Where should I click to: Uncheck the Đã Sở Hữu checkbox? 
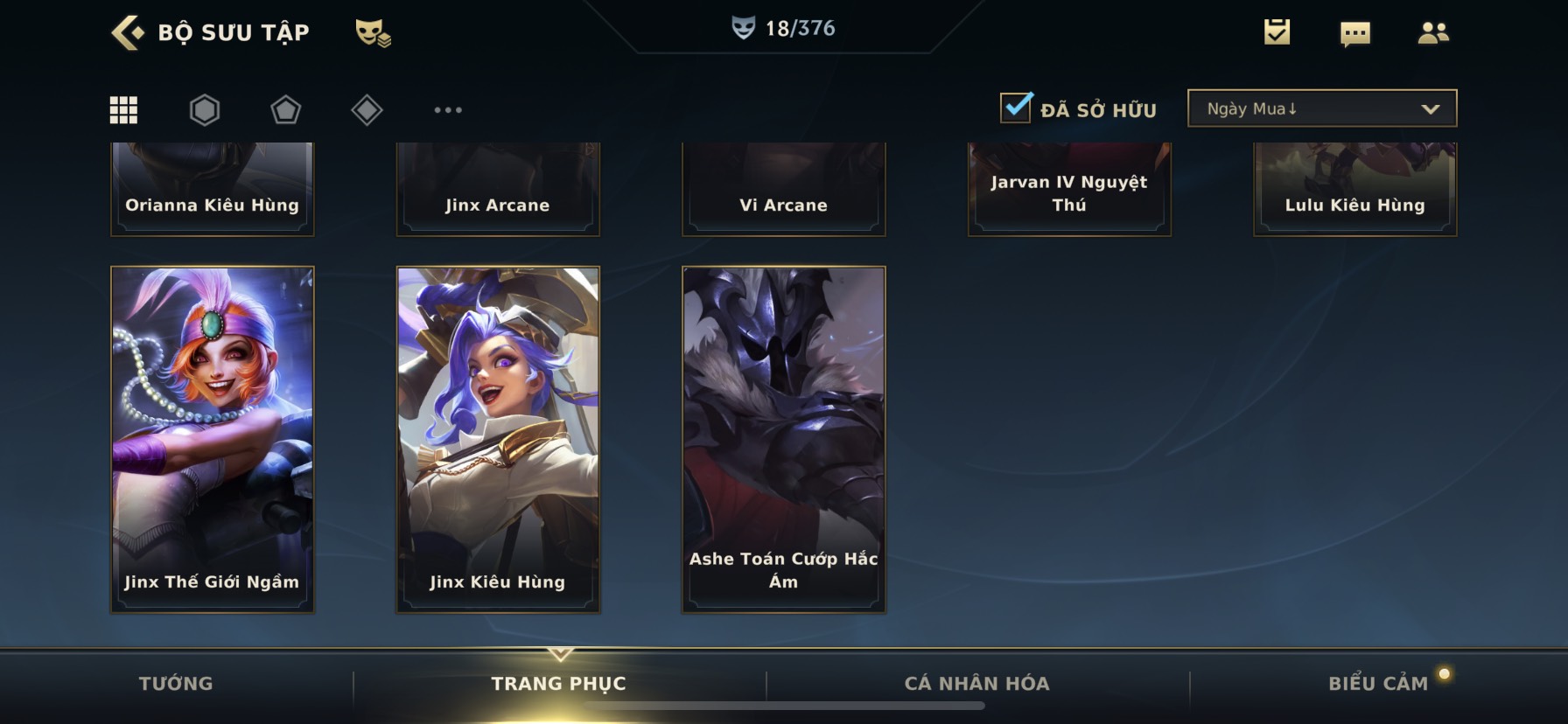[x=1016, y=108]
